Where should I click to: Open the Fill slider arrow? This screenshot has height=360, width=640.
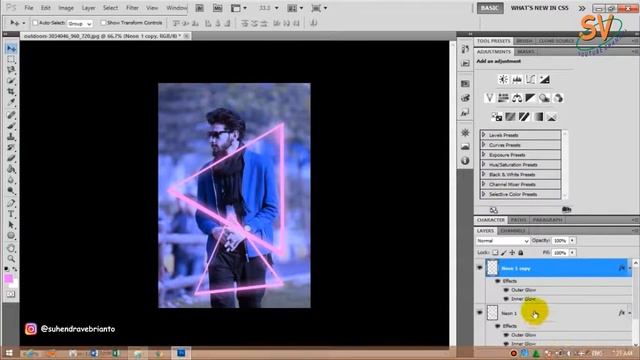click(572, 253)
